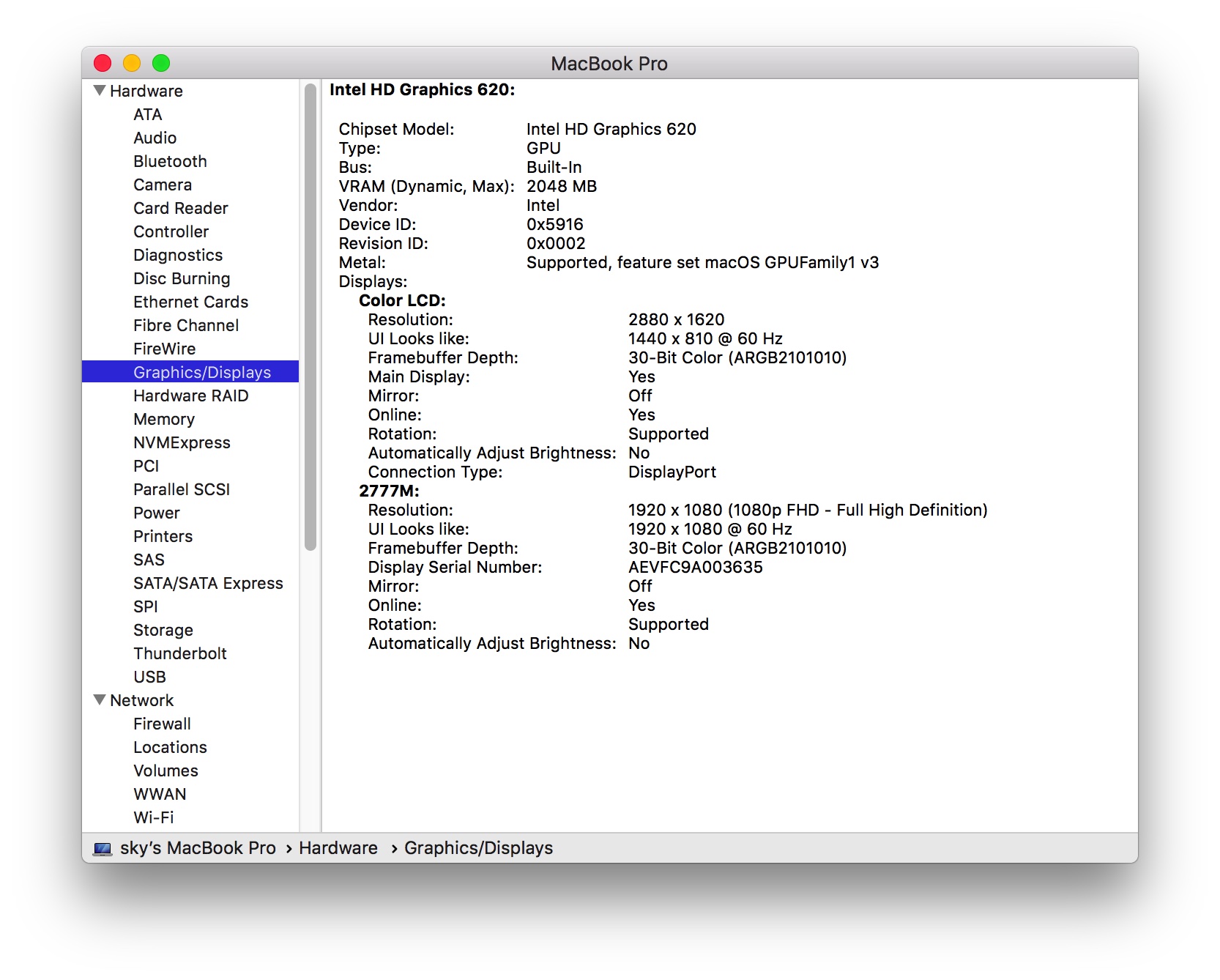Select Volumes under Network

[165, 771]
